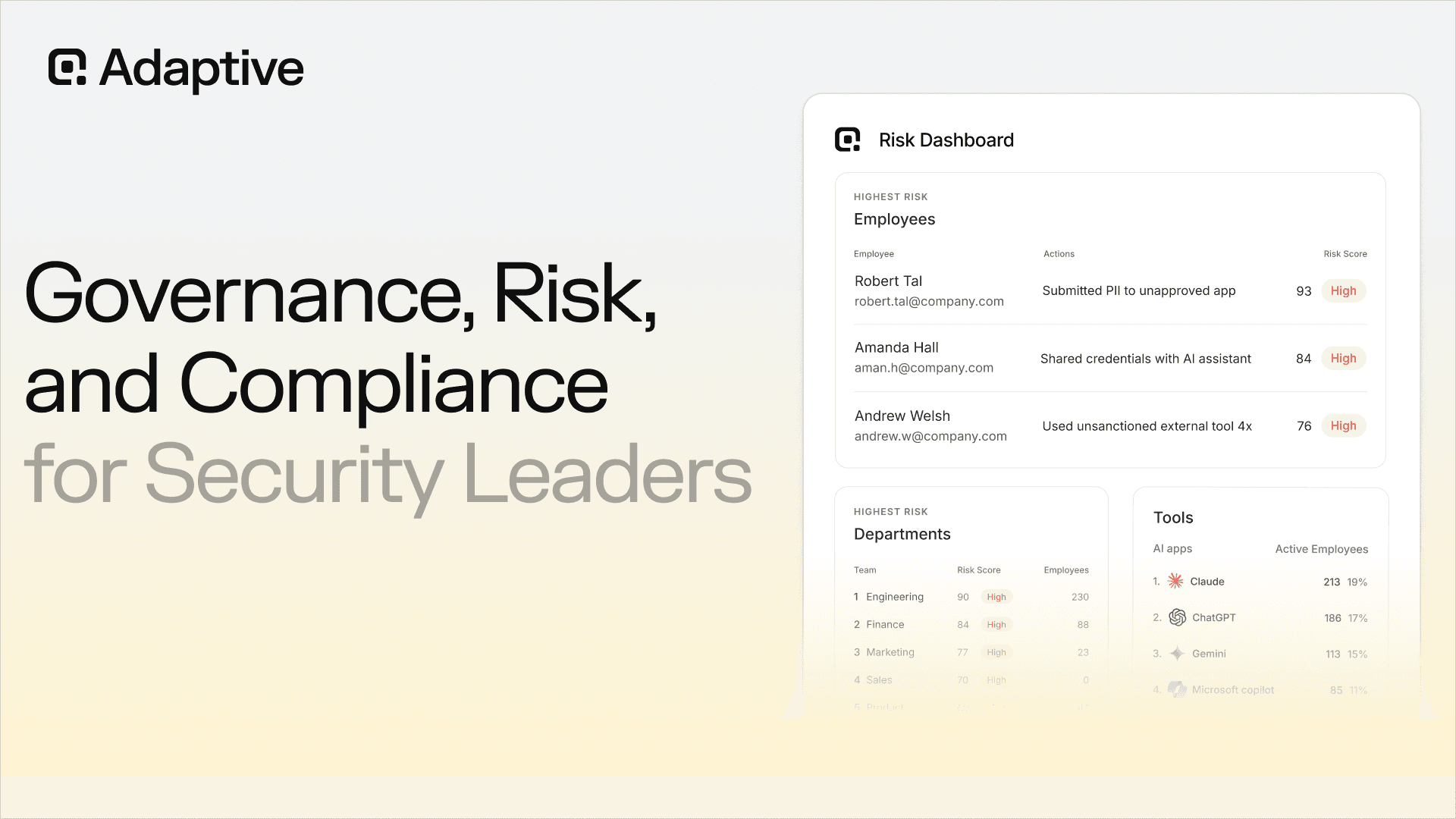Click aman.h@company.com email
Image resolution: width=1456 pixels, height=819 pixels.
[924, 369]
